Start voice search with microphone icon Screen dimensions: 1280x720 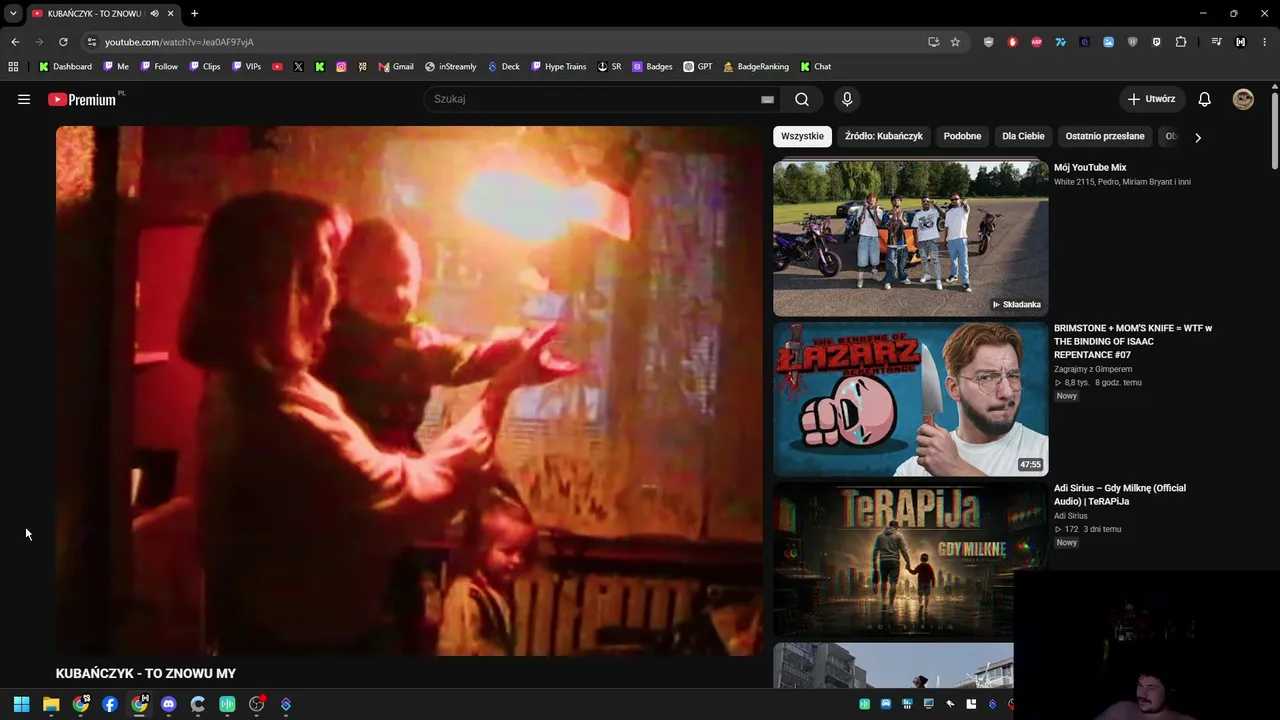pos(847,99)
